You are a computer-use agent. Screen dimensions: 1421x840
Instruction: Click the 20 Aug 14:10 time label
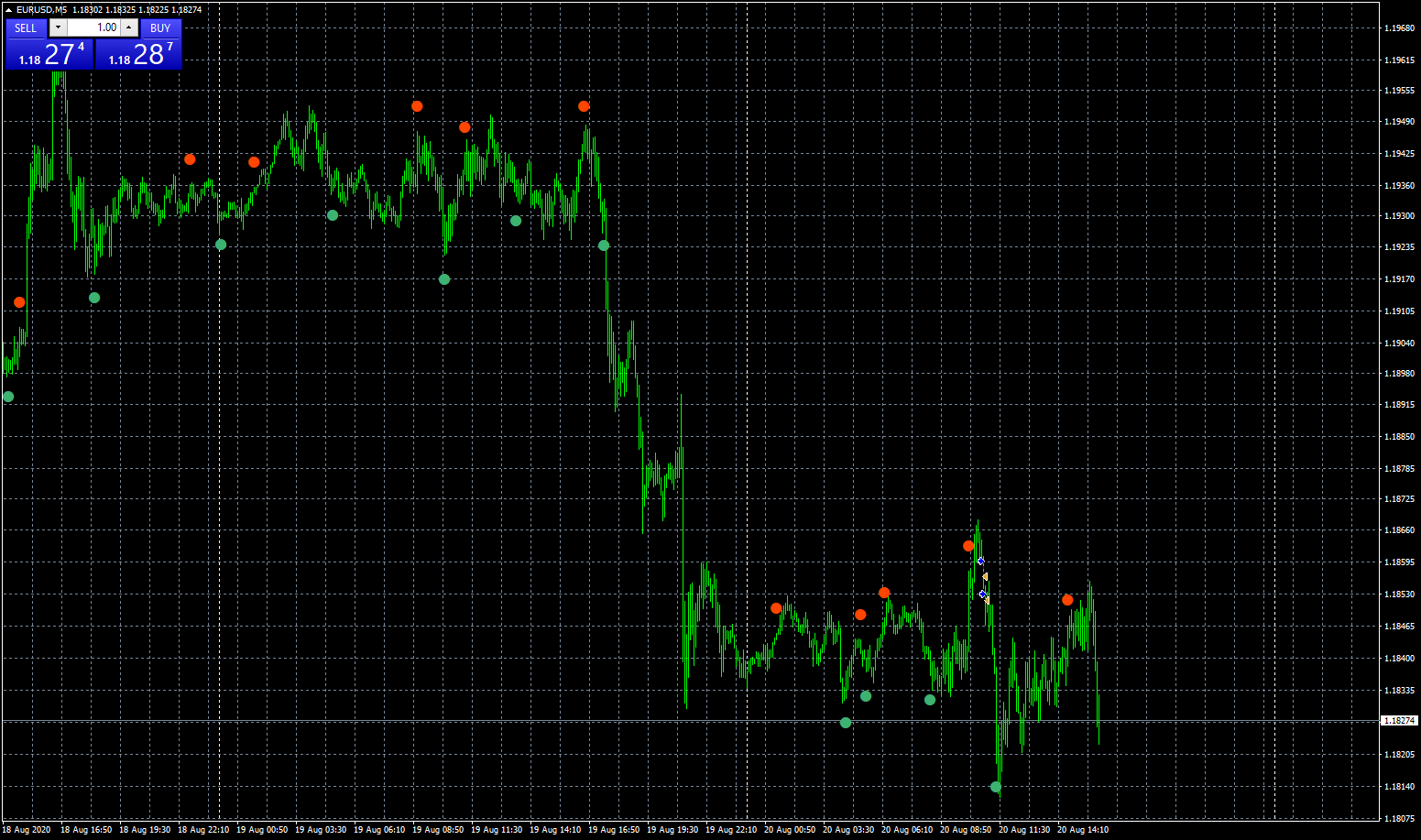(x=1083, y=830)
